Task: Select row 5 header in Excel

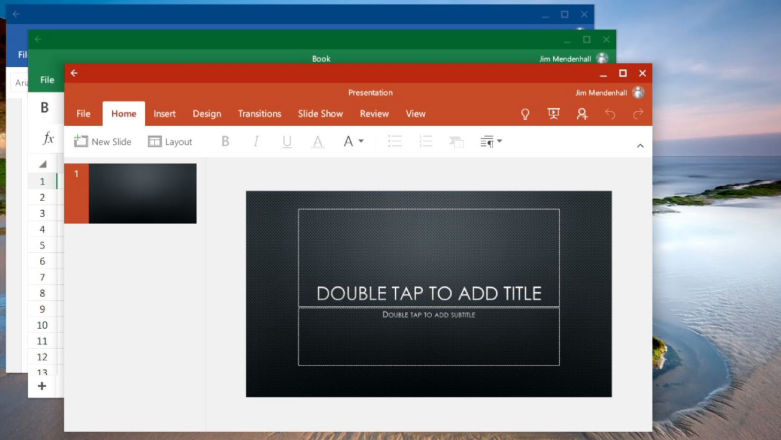Action: [42, 245]
